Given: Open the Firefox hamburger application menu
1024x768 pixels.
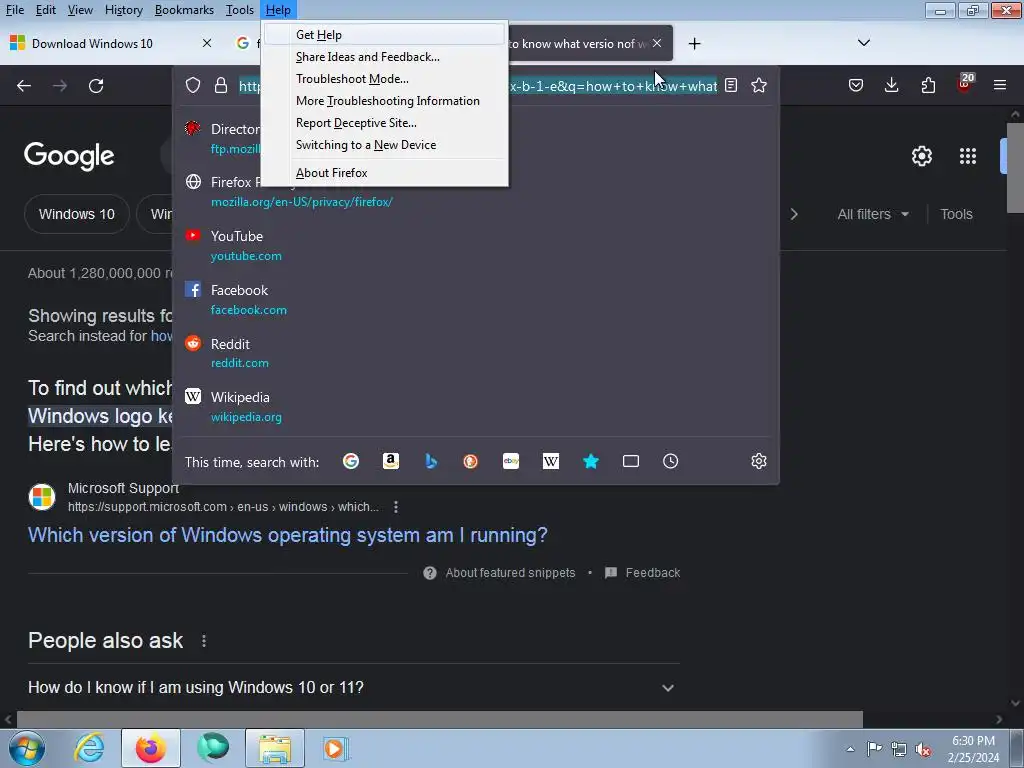Looking at the screenshot, I should [x=1000, y=86].
